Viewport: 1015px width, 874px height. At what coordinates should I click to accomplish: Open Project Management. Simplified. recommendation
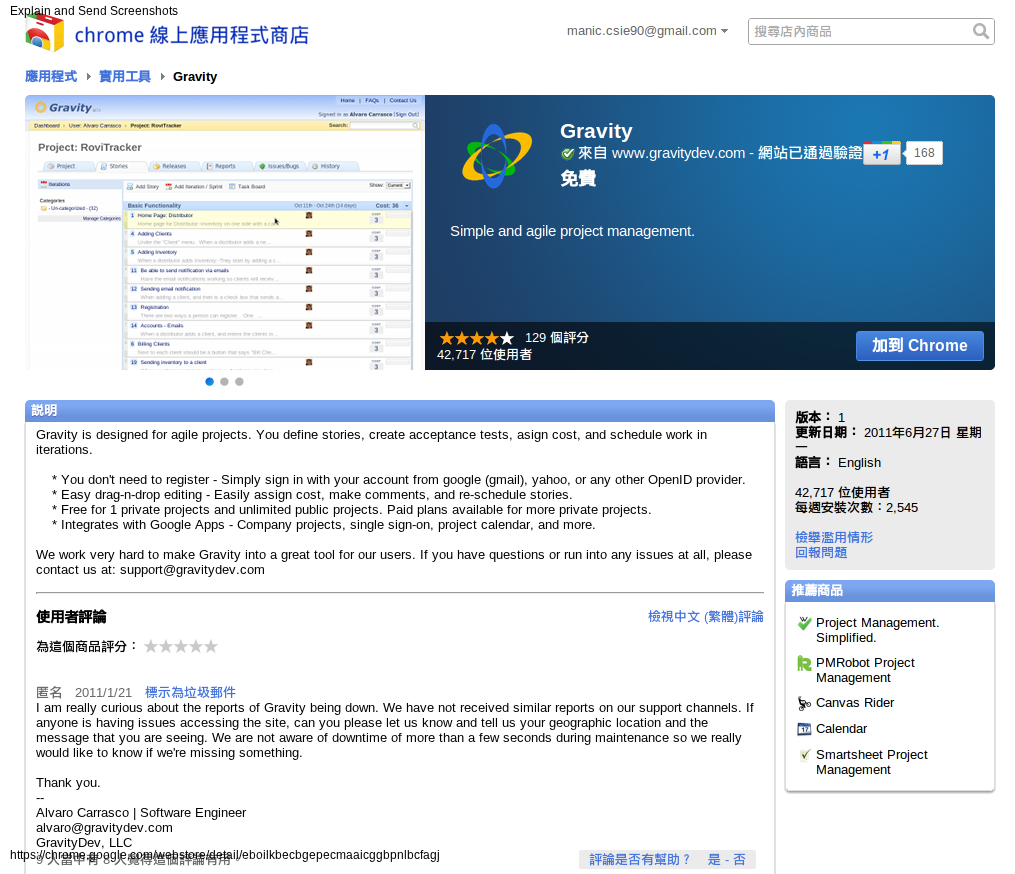(877, 630)
